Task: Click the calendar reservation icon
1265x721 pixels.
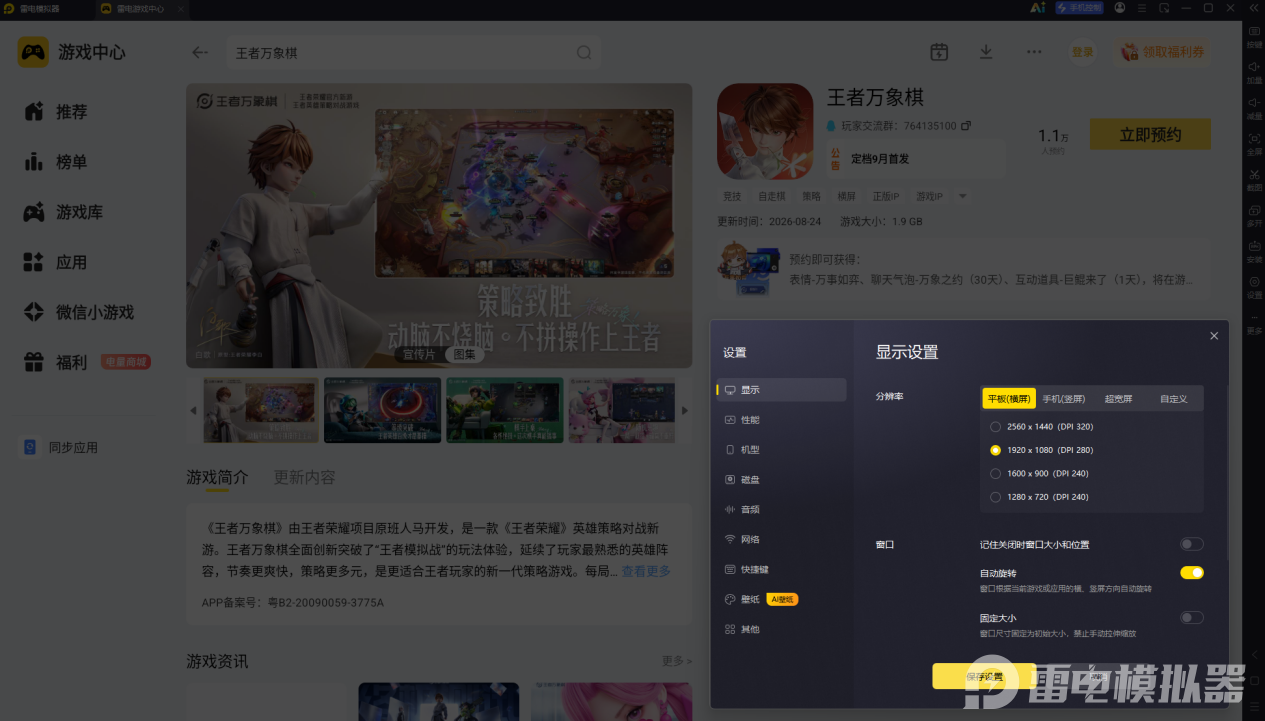Action: (939, 52)
